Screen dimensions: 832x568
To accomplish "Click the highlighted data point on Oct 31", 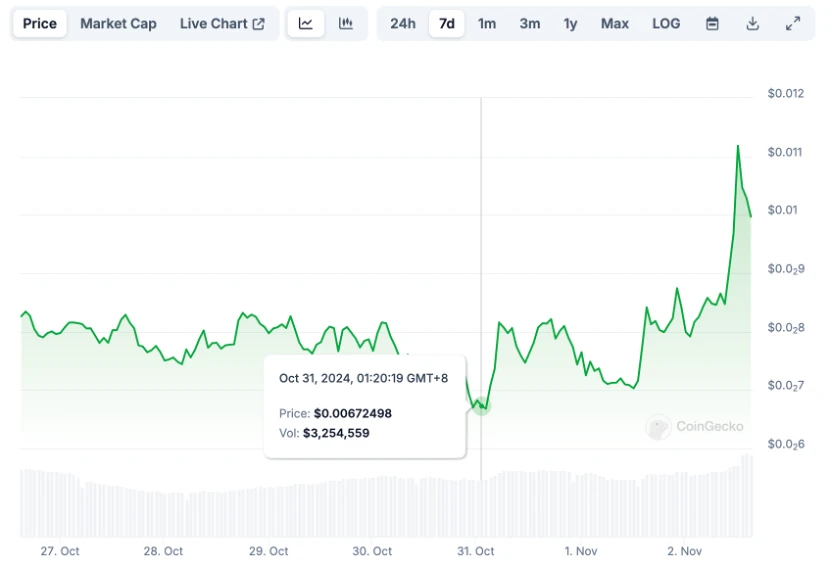I will (481, 406).
